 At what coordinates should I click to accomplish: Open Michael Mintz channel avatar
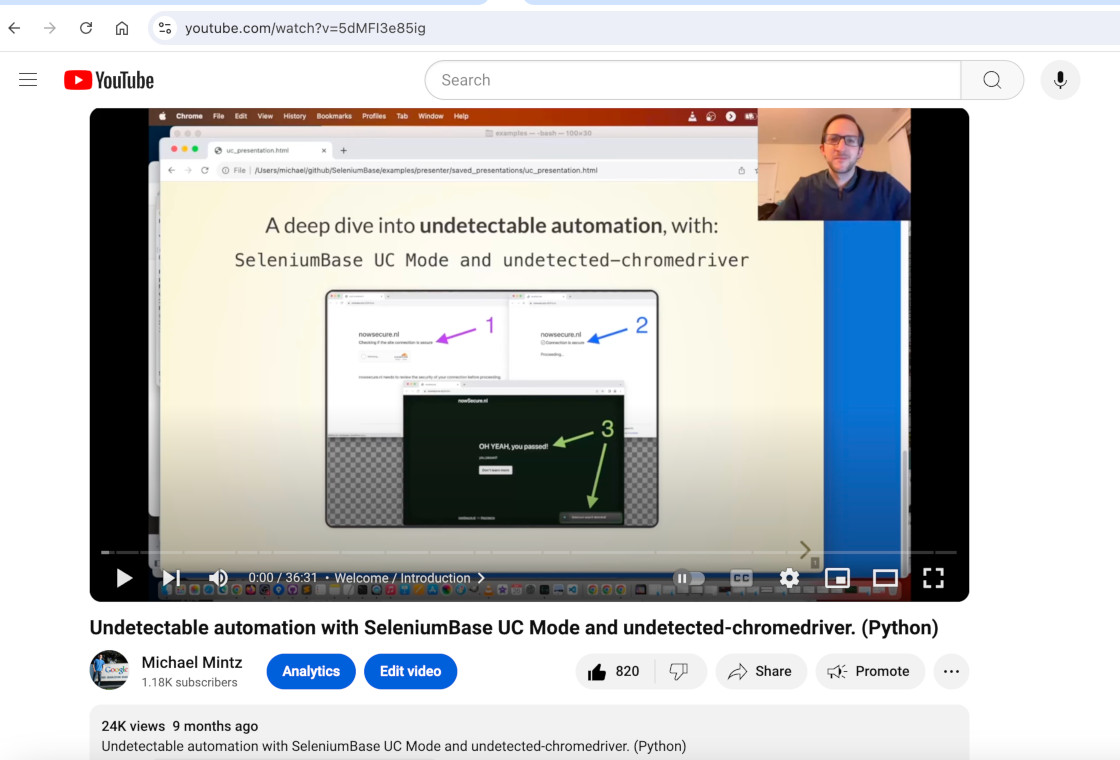tap(109, 670)
